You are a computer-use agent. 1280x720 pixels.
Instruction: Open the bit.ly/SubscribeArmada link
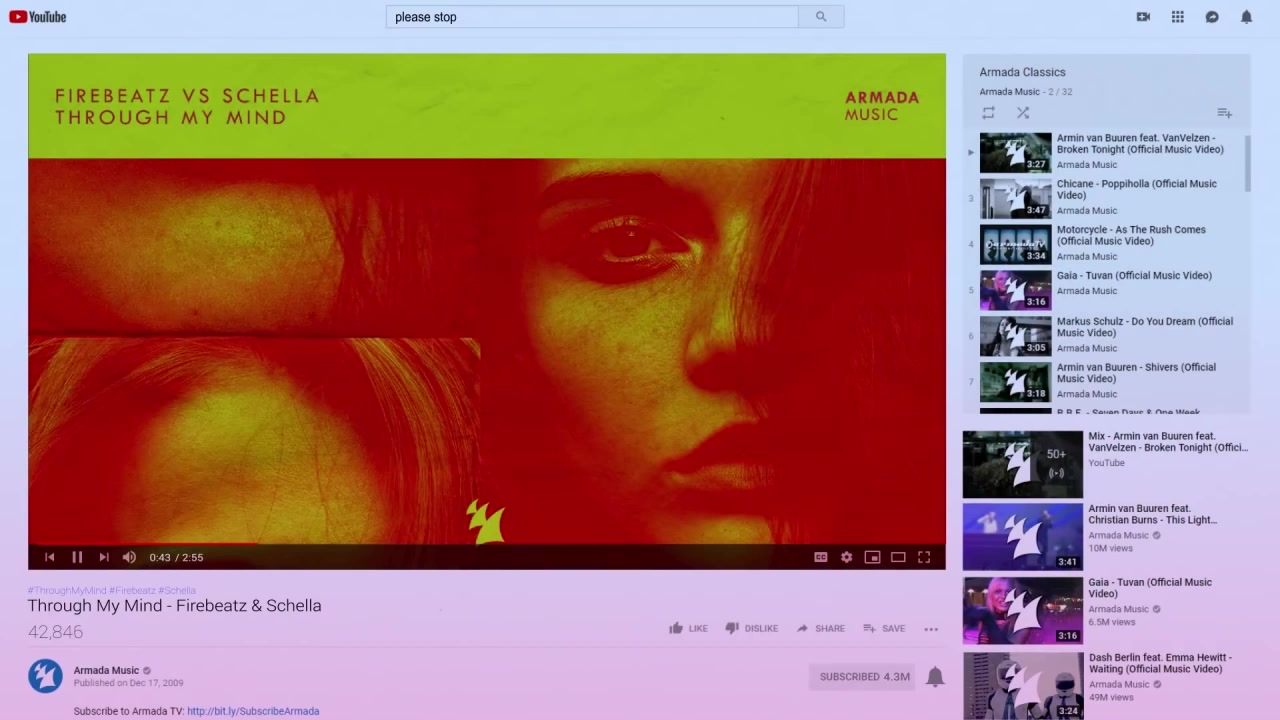click(253, 711)
